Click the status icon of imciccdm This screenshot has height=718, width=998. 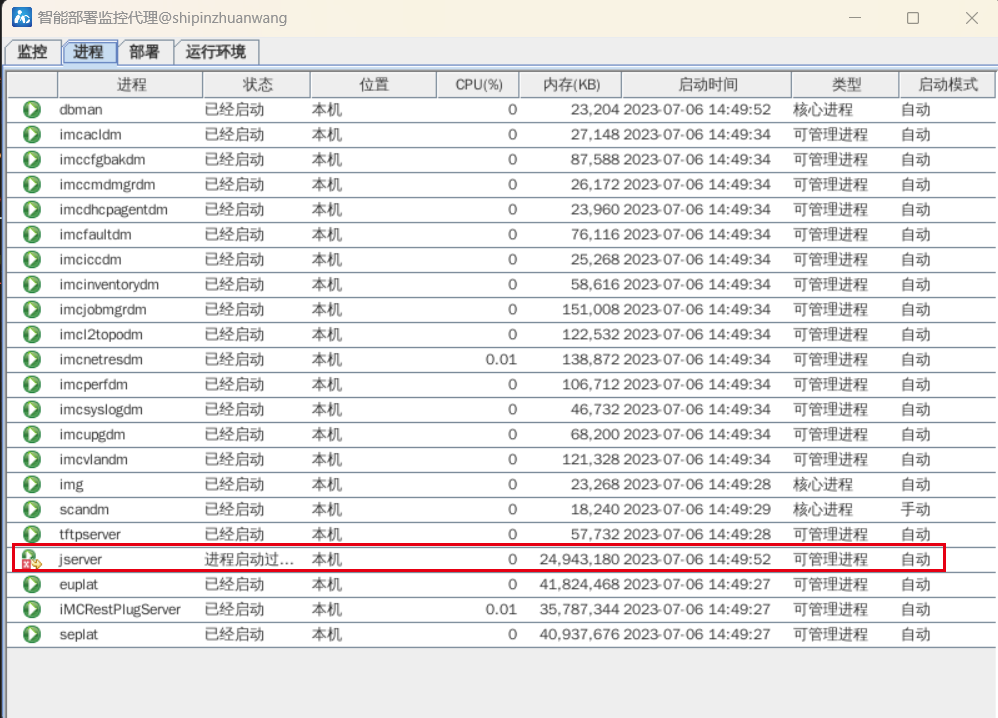tap(32, 259)
